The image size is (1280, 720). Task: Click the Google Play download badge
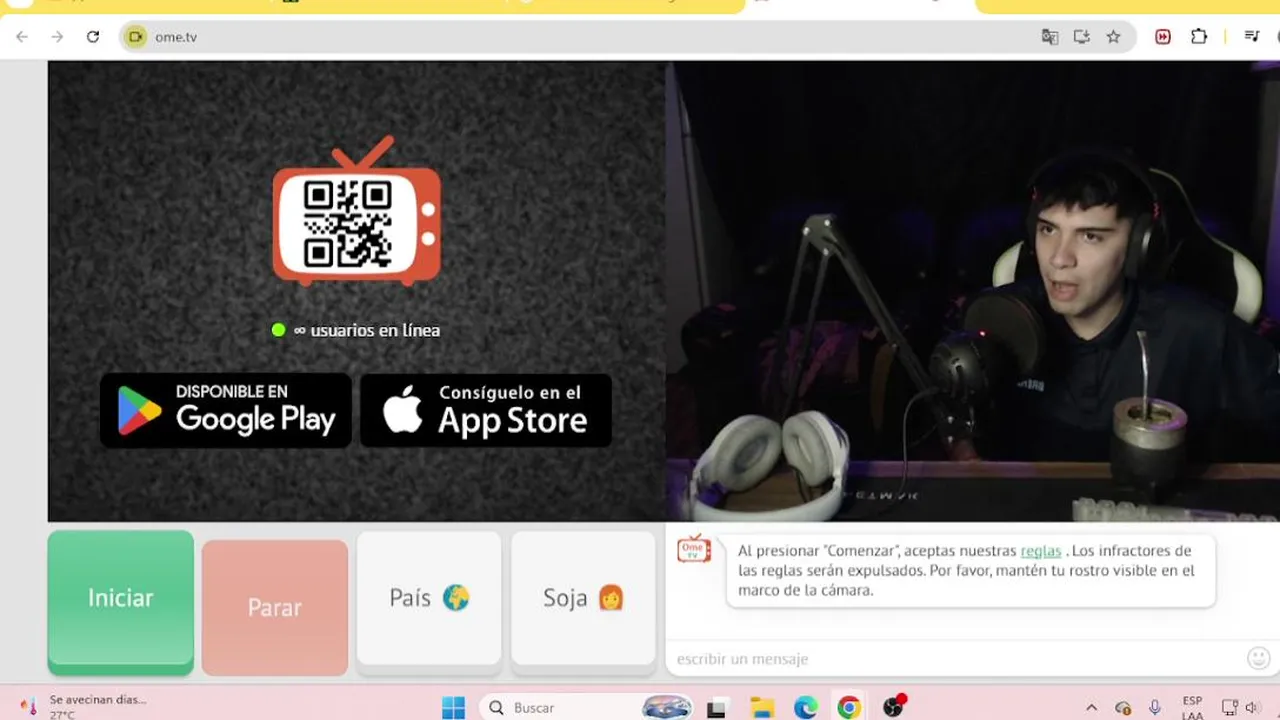(226, 411)
